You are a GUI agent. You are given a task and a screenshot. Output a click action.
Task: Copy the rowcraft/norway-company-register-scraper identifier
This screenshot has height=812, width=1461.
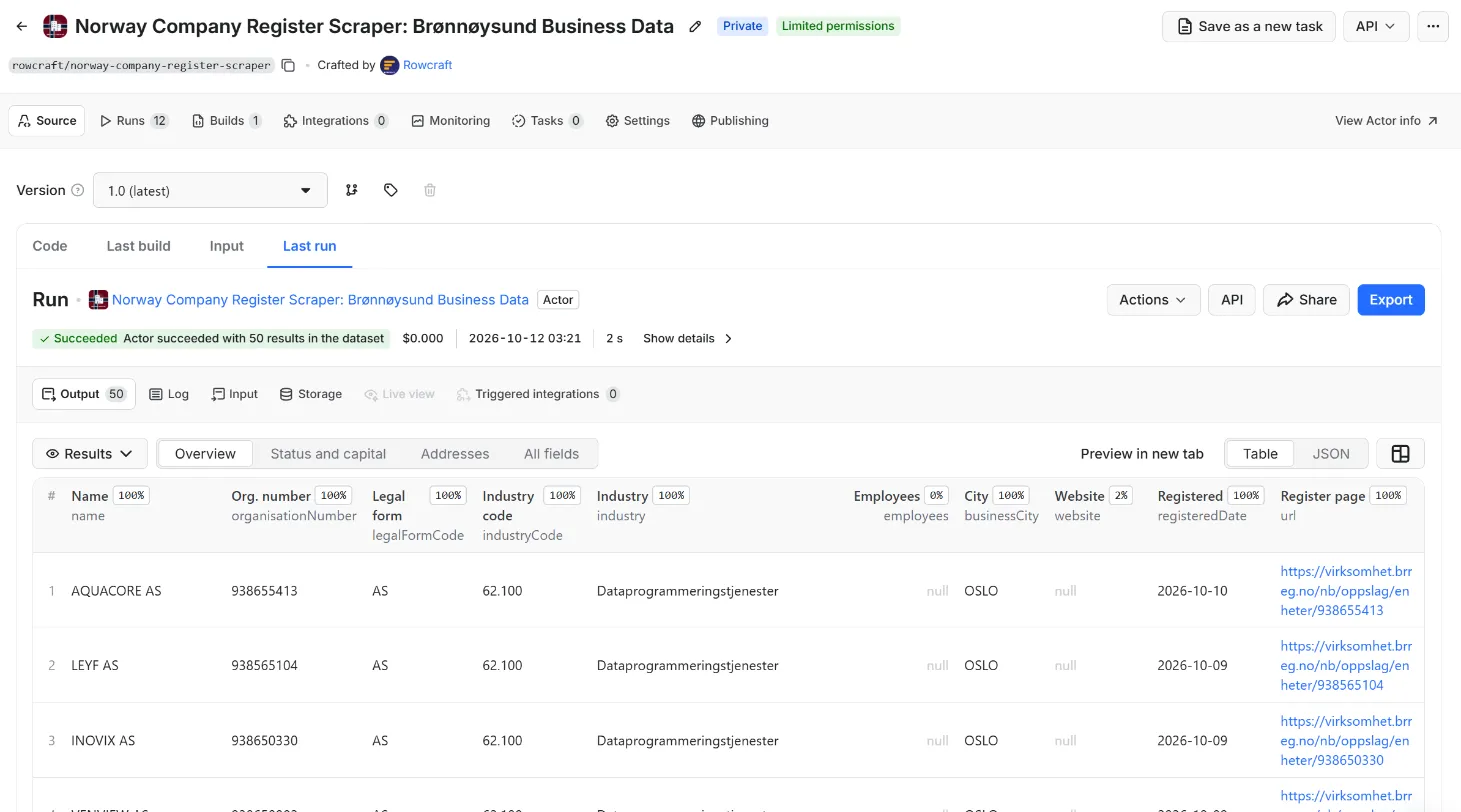pyautogui.click(x=288, y=65)
